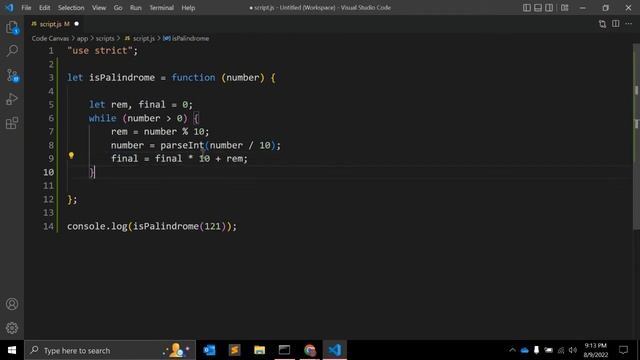Click 'while' keyword on line 6
Screen dimensions: 640x360
102,118
